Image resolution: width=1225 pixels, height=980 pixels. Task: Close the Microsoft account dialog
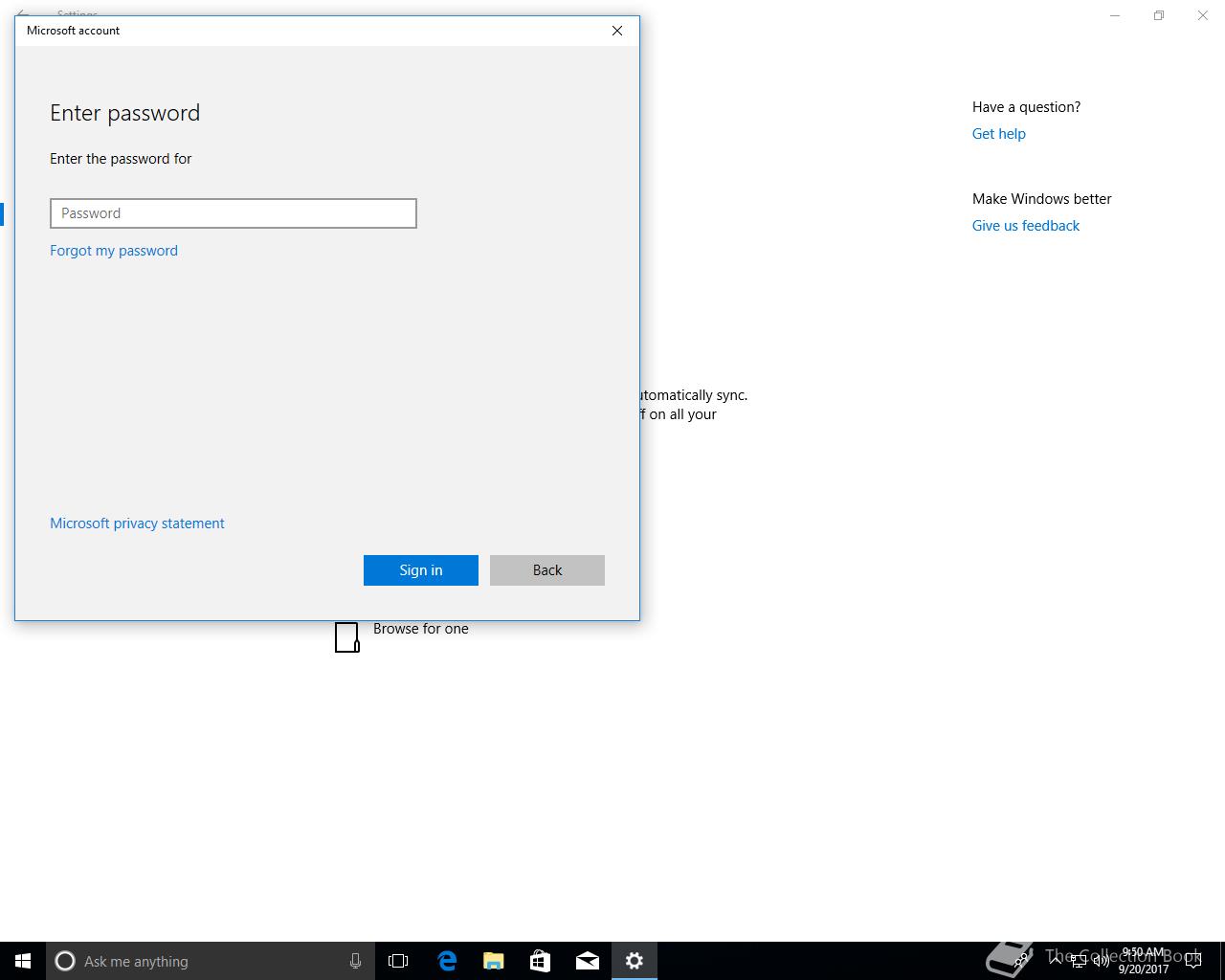tap(617, 31)
